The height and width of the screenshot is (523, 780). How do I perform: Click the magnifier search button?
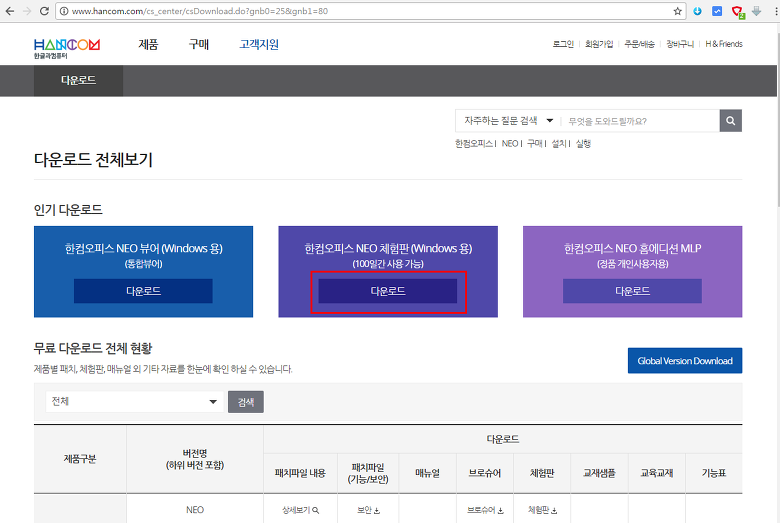click(730, 121)
